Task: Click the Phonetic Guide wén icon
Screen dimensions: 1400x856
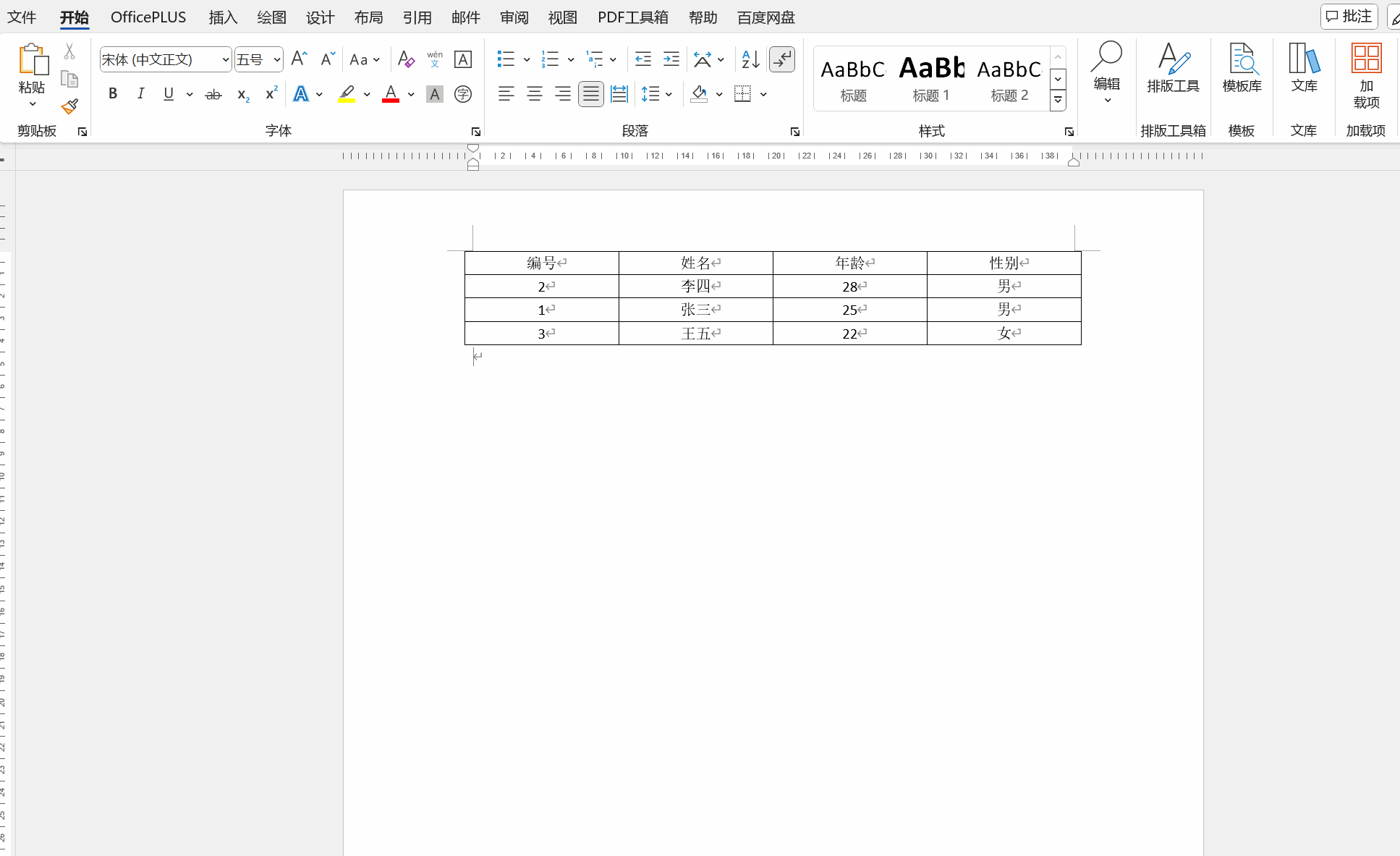Action: [x=435, y=59]
